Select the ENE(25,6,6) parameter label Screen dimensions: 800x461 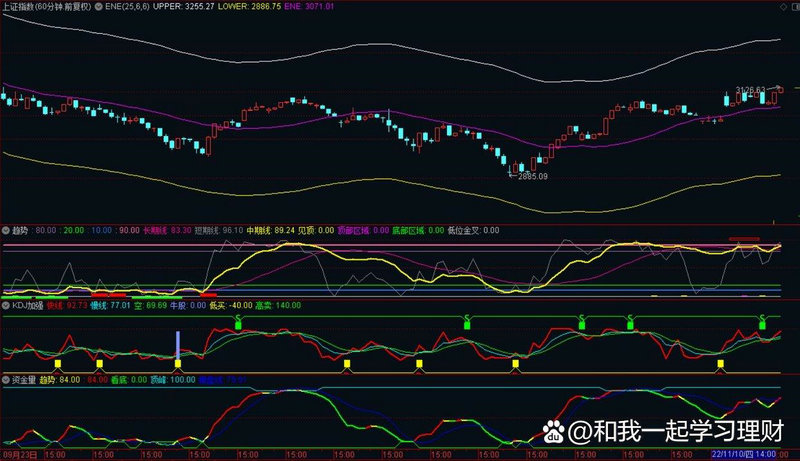point(127,7)
